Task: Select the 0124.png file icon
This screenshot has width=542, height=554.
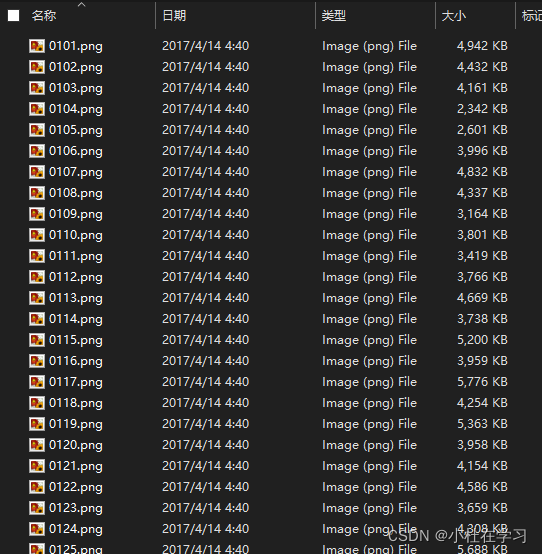Action: tap(37, 529)
